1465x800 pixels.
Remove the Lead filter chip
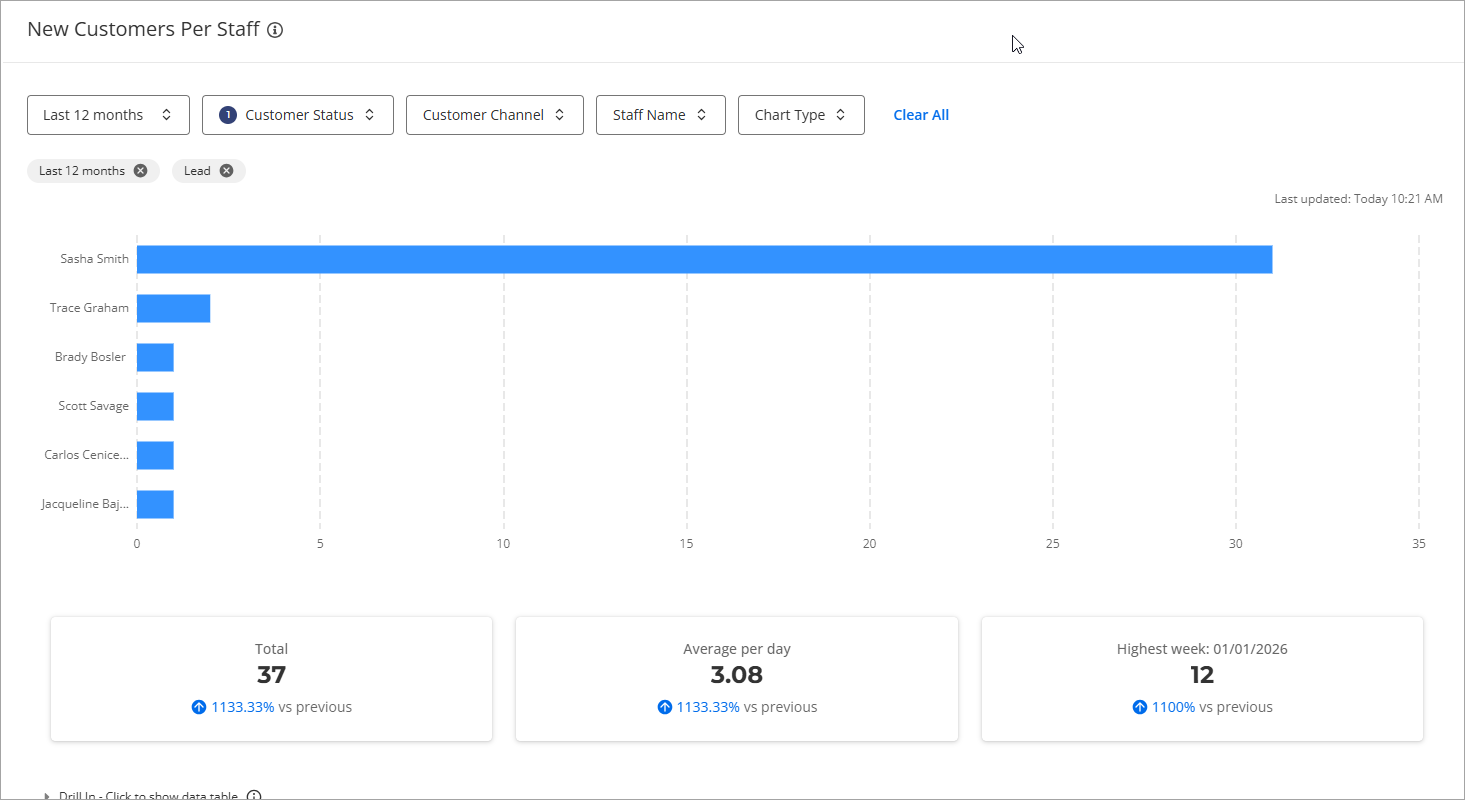[227, 171]
